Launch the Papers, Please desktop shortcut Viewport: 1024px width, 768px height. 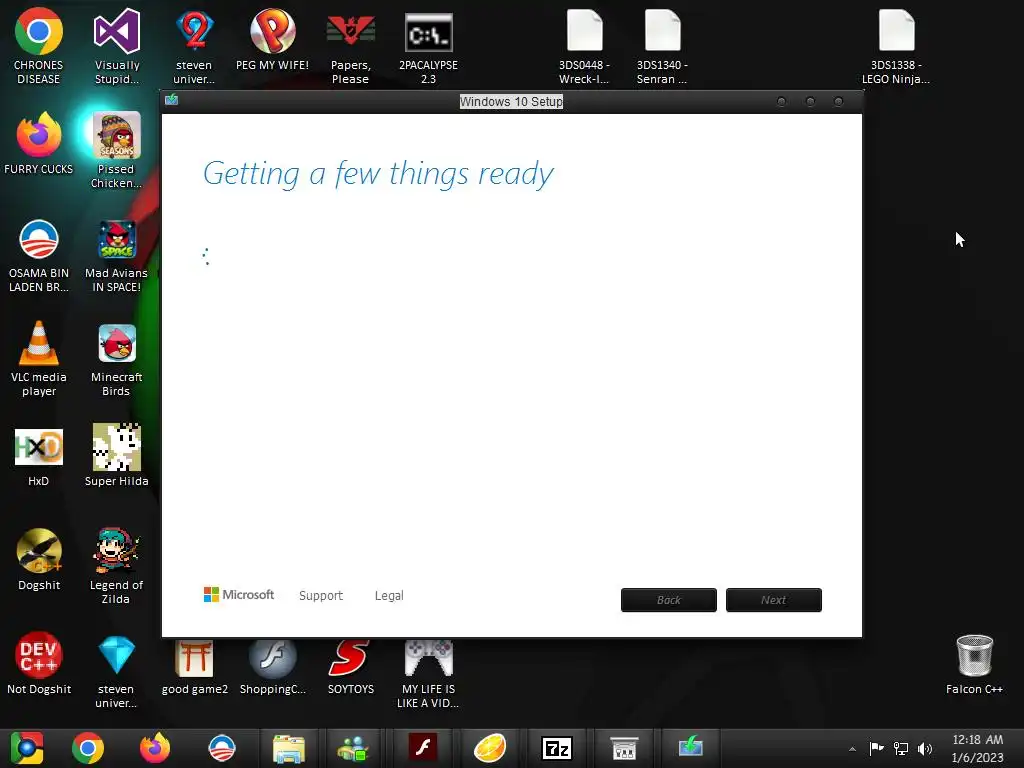(351, 31)
